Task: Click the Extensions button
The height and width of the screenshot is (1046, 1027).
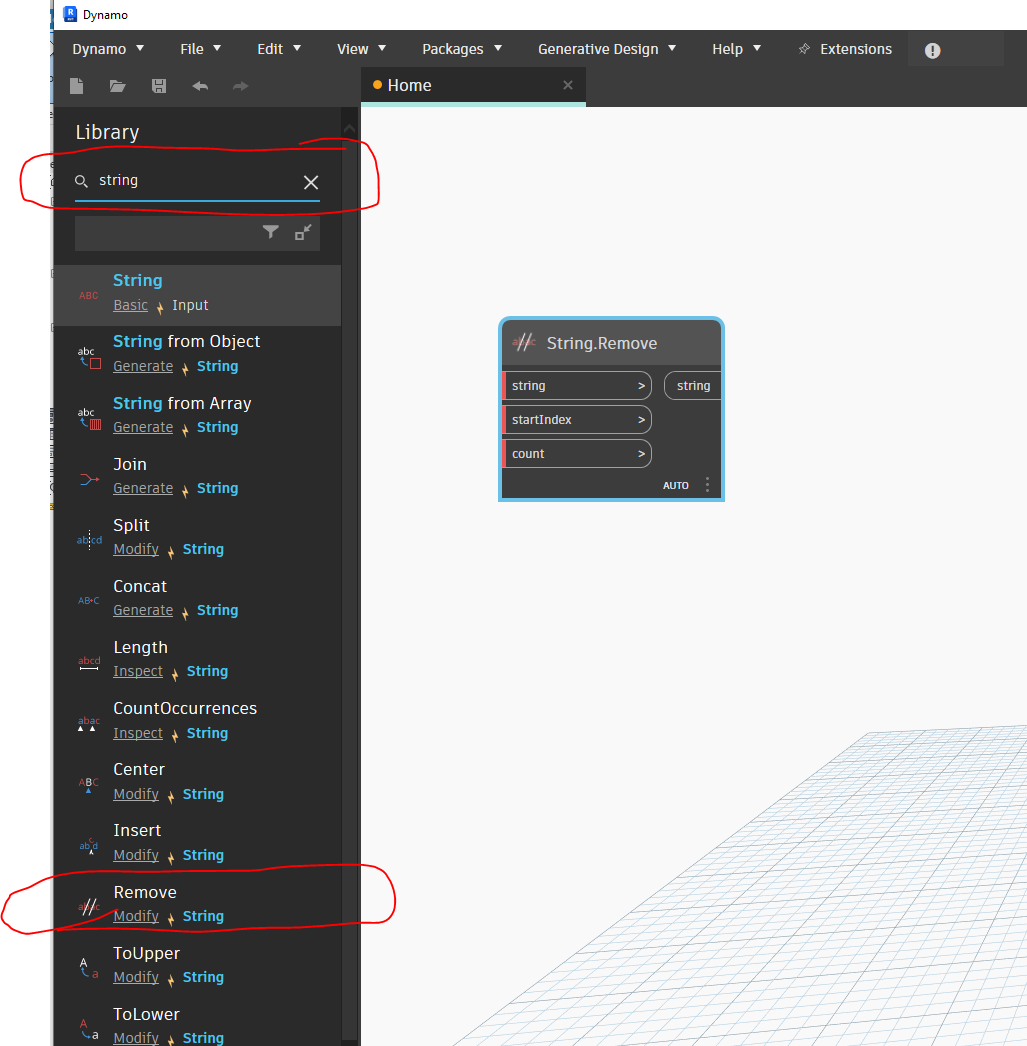Action: pos(845,49)
